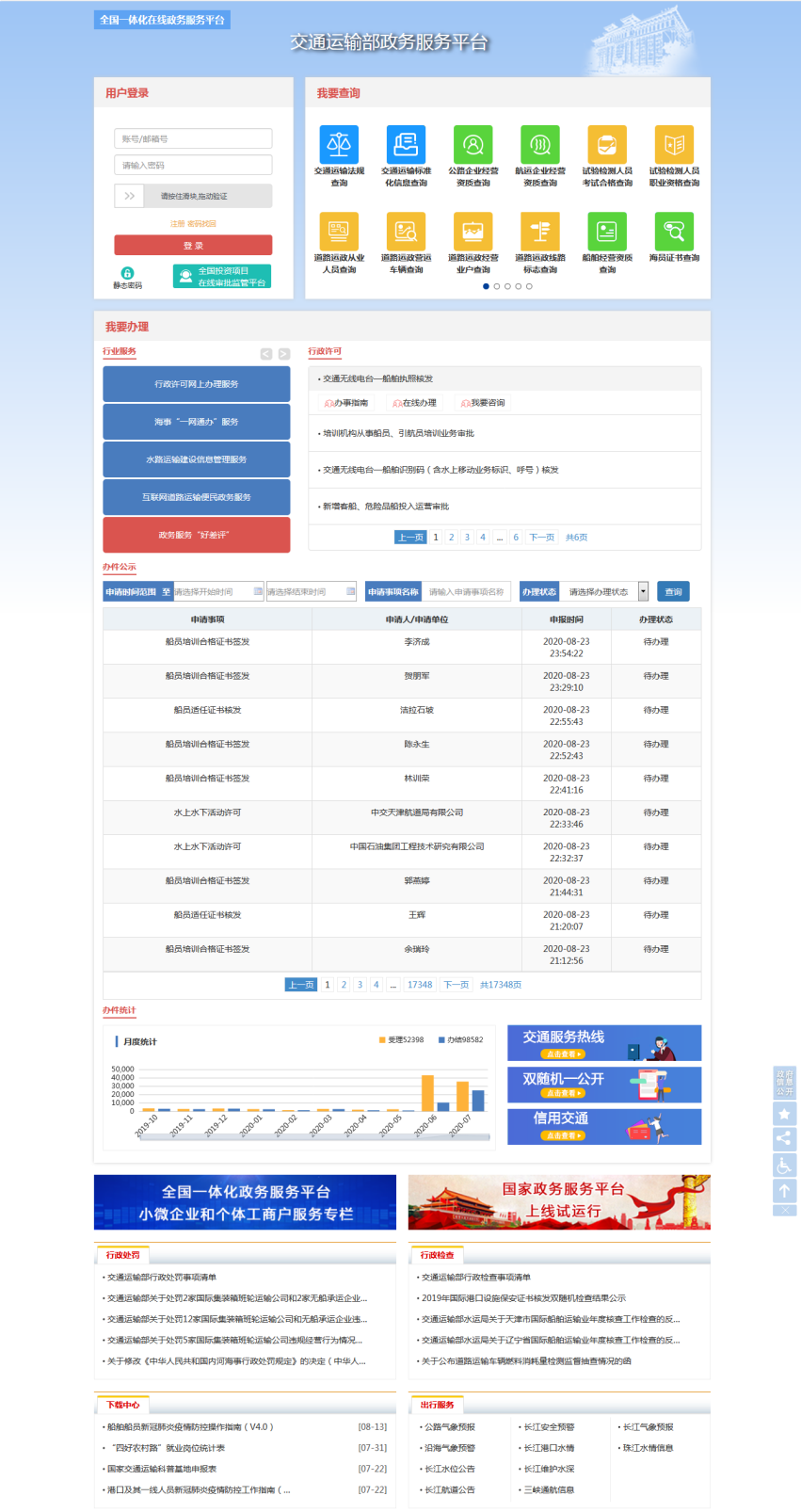Expand 新增客船、危险品船投入运营审批 item
Image resolution: width=801 pixels, height=1512 pixels.
[505, 507]
